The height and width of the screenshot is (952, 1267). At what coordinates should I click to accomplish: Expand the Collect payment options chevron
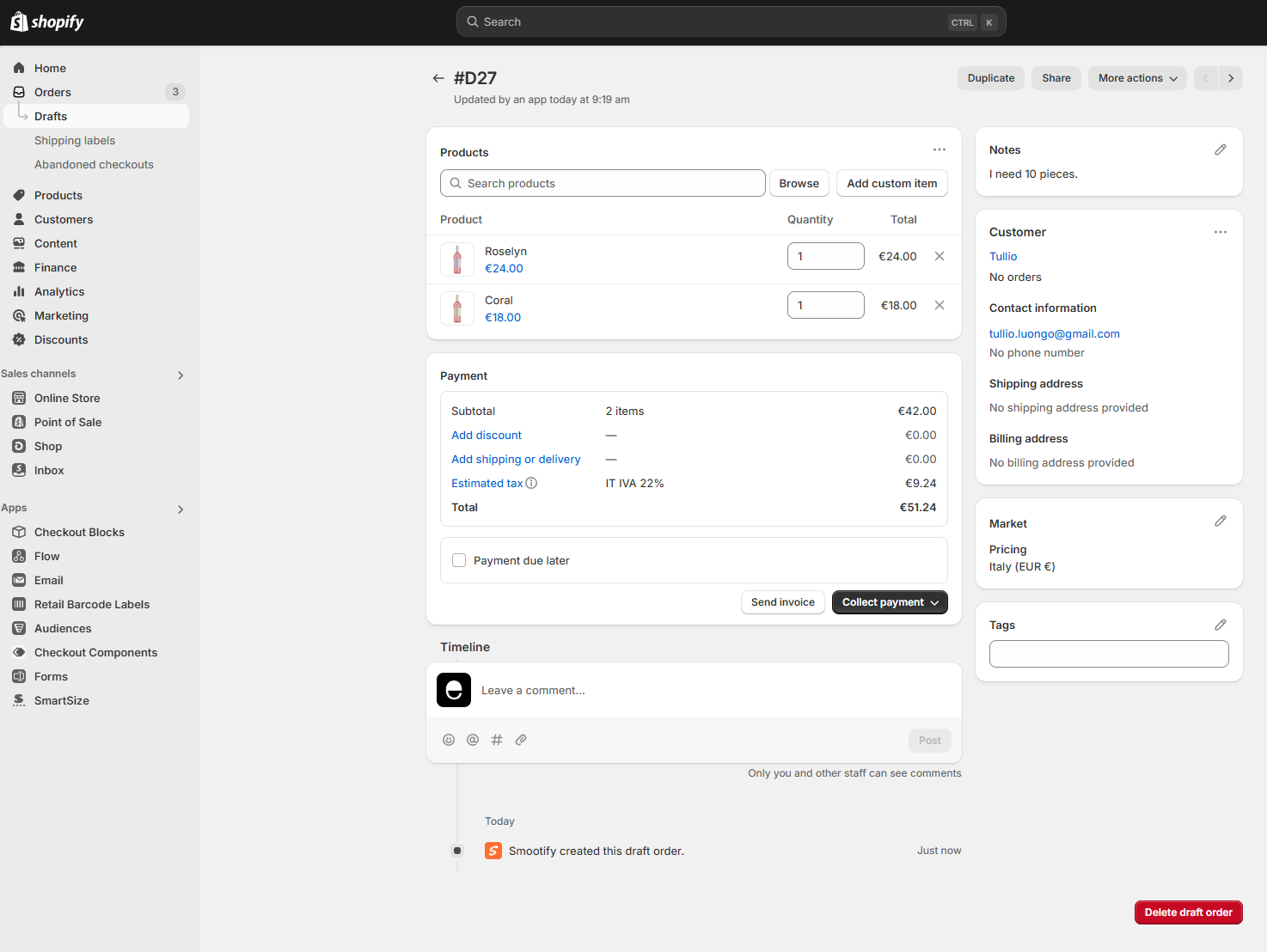click(x=934, y=602)
